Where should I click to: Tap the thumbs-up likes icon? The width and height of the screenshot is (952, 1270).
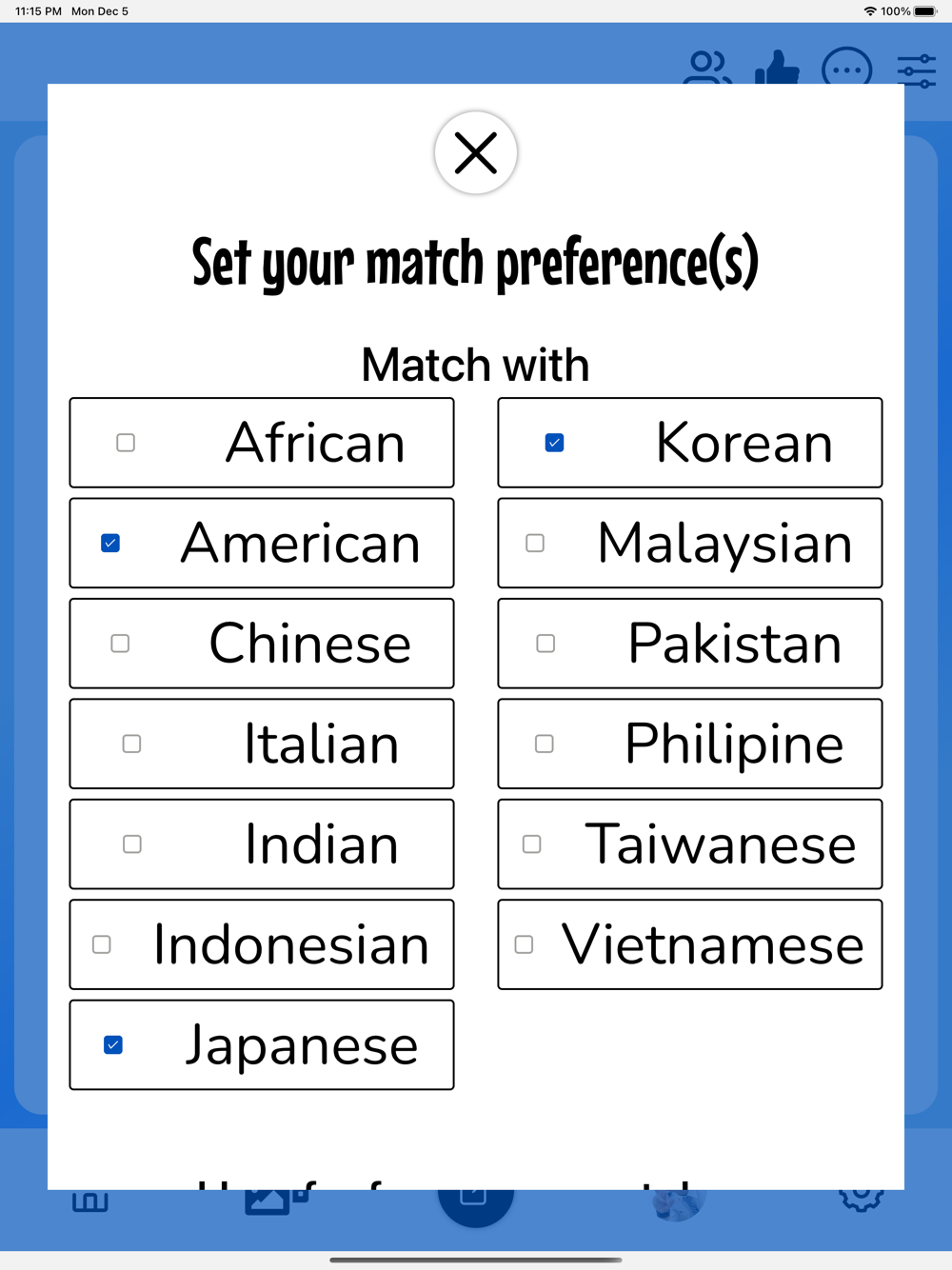pos(777,67)
